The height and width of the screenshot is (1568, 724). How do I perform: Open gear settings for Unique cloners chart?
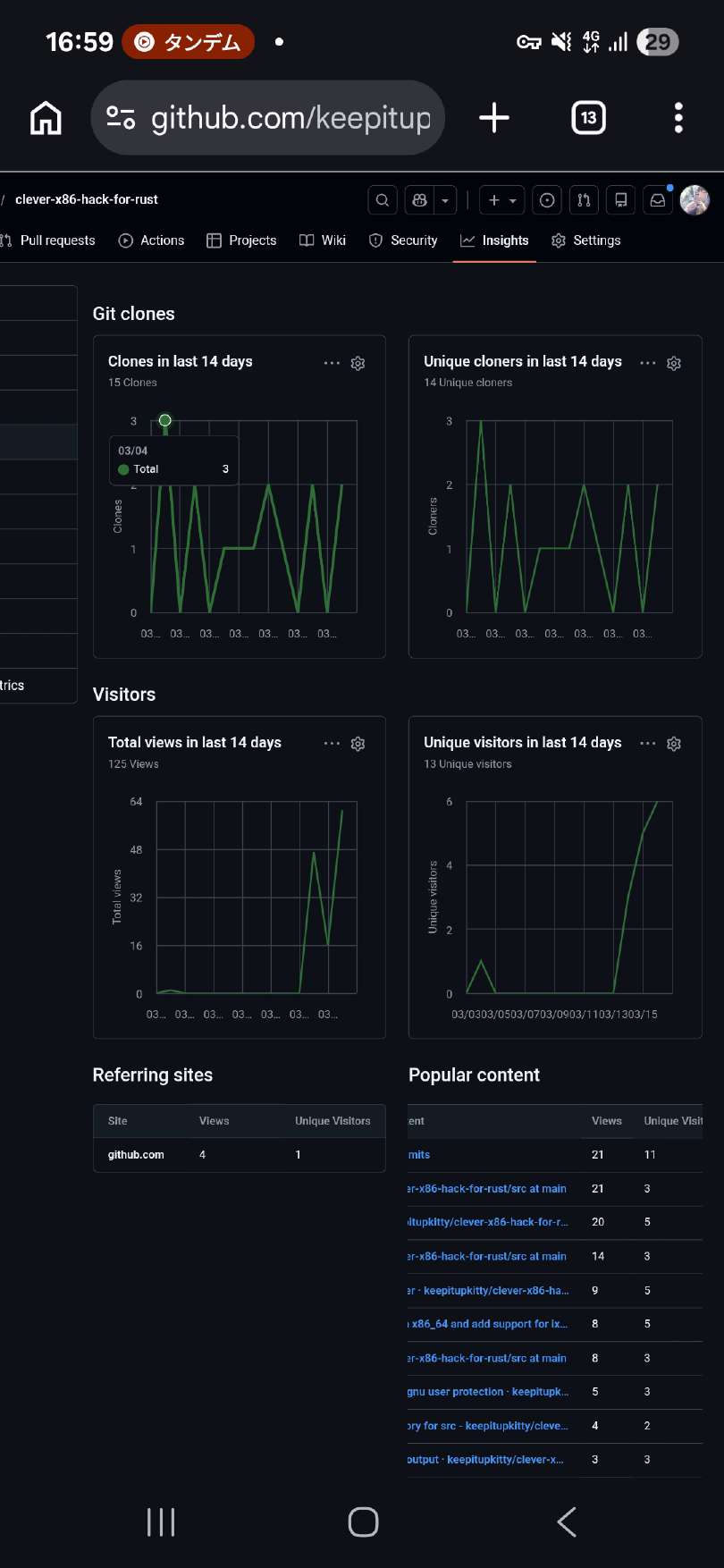pyautogui.click(x=675, y=363)
